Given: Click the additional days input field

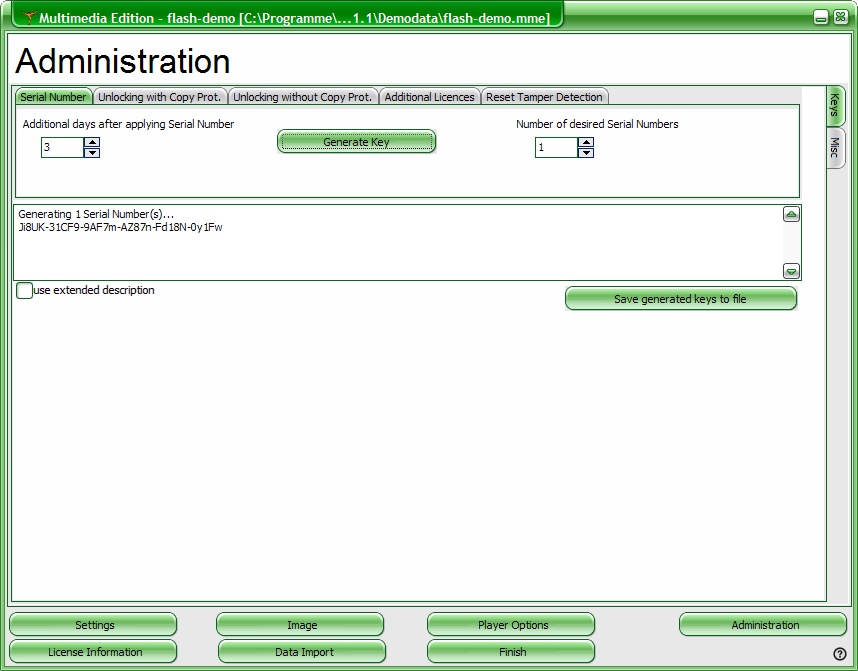Looking at the screenshot, I should [61, 148].
